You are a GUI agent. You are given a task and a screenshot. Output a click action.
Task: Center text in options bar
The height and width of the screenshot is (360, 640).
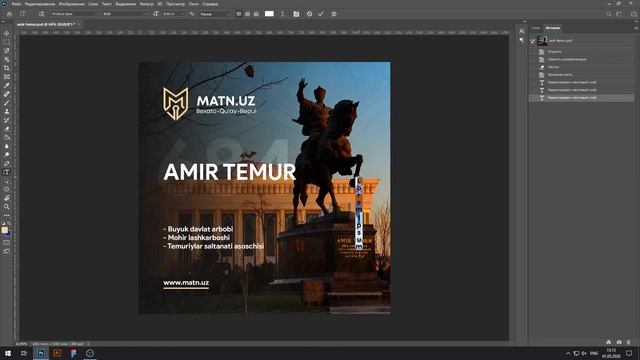[x=247, y=14]
